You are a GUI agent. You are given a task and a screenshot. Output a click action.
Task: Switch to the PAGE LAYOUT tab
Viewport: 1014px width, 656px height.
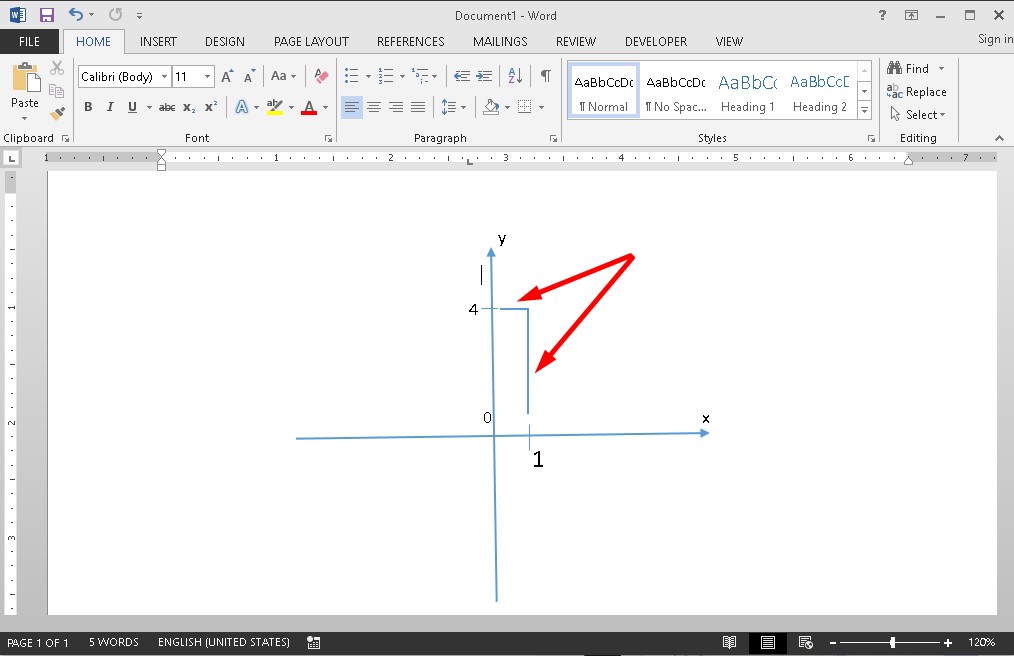311,42
